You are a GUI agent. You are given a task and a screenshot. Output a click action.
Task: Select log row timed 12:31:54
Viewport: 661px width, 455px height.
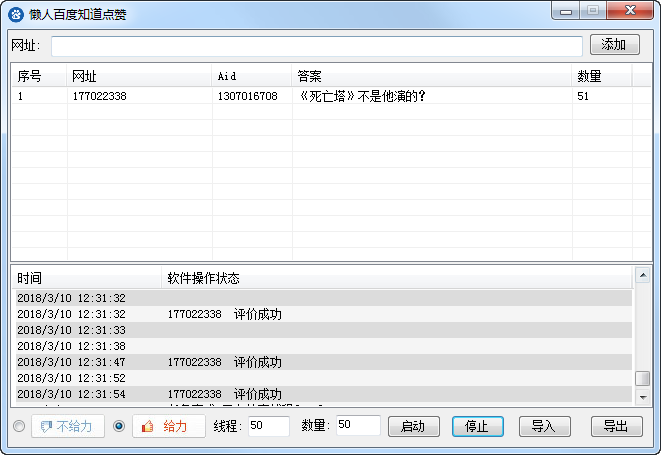pyautogui.click(x=324, y=394)
